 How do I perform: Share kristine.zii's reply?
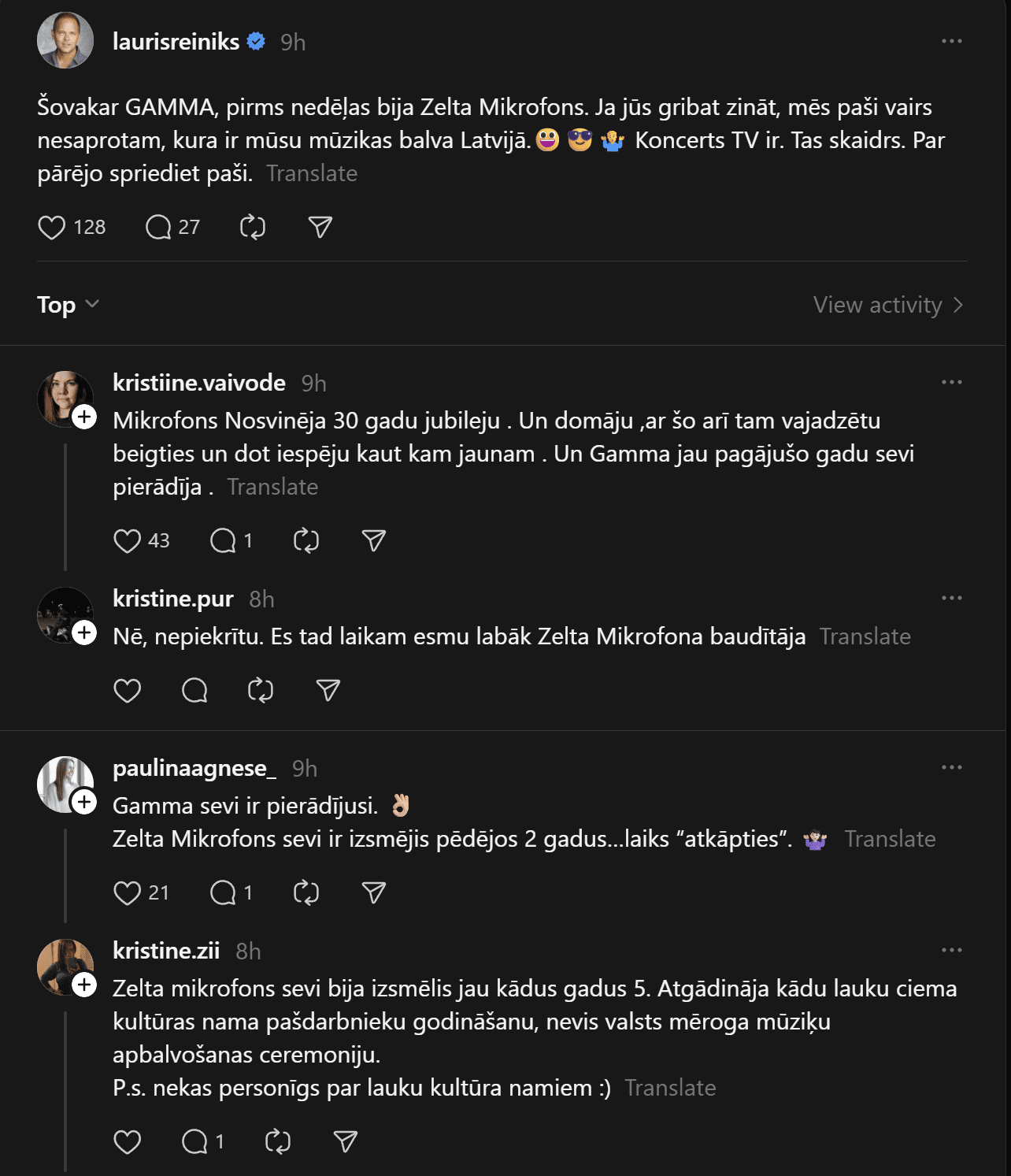tap(346, 1142)
